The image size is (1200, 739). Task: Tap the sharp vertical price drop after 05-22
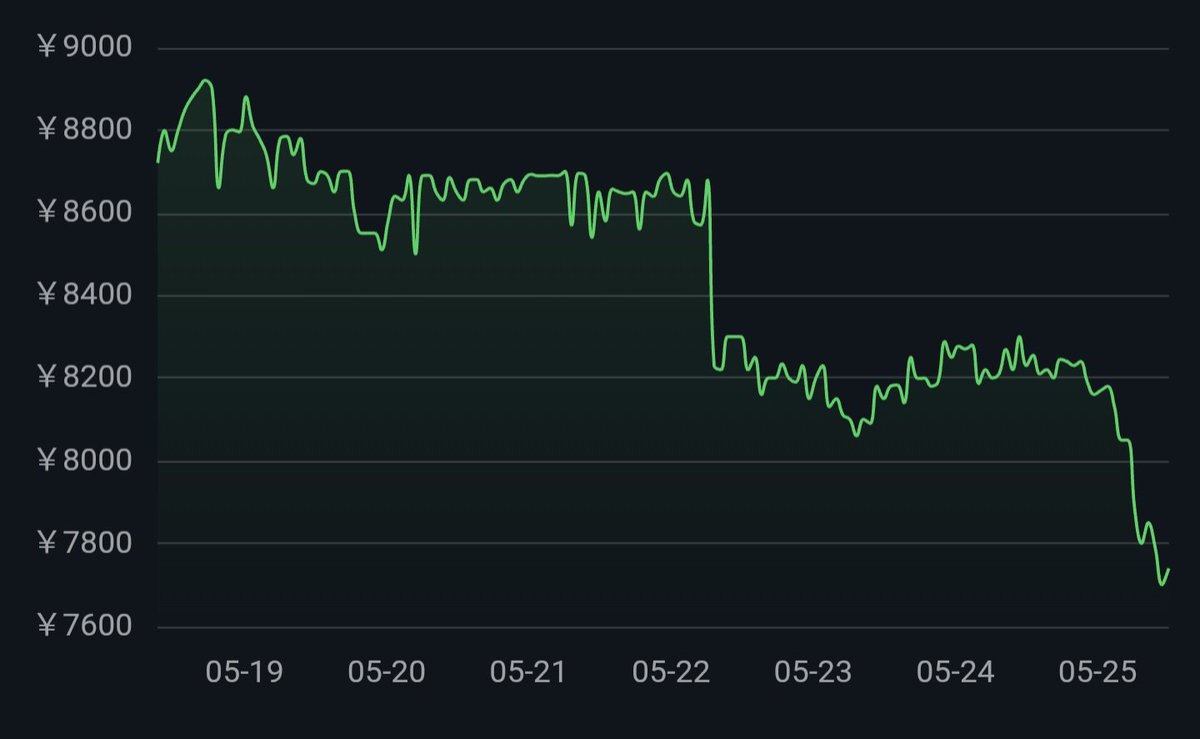[x=711, y=275]
